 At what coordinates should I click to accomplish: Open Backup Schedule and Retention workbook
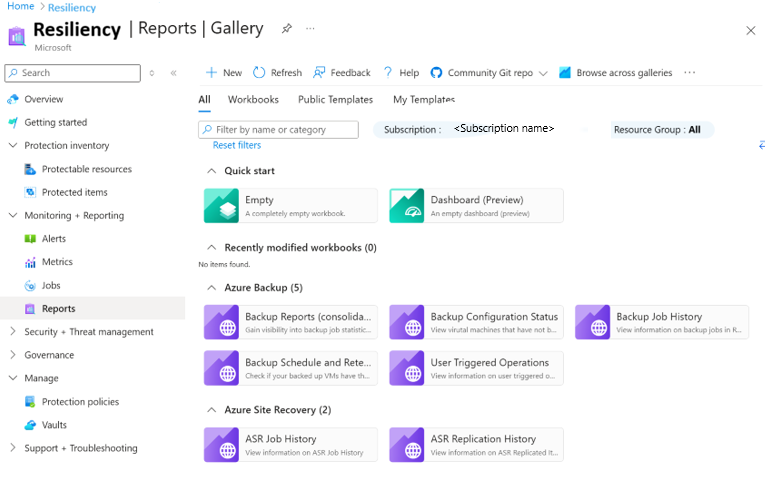pyautogui.click(x=291, y=368)
